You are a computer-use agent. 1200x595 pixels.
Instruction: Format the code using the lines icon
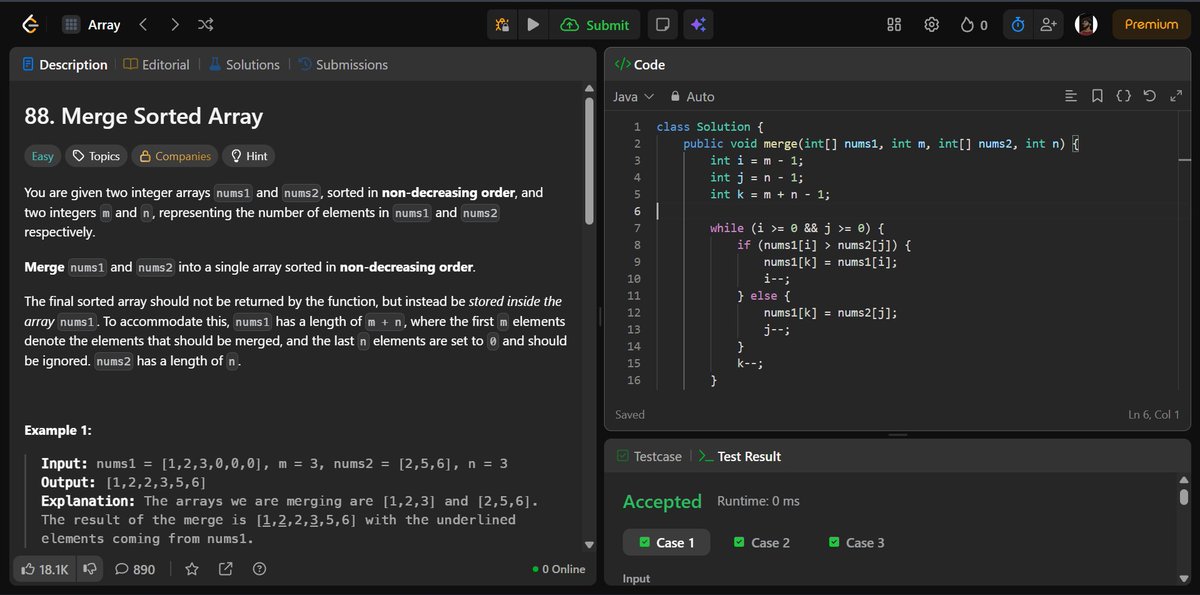pos(1071,96)
